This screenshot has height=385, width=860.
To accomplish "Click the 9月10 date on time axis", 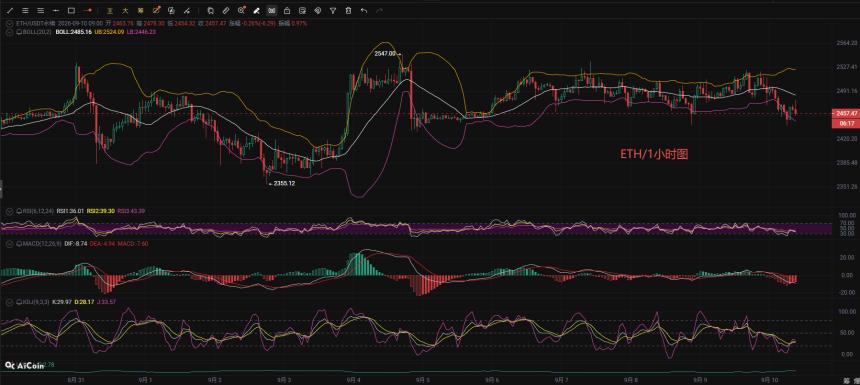I will [770, 379].
